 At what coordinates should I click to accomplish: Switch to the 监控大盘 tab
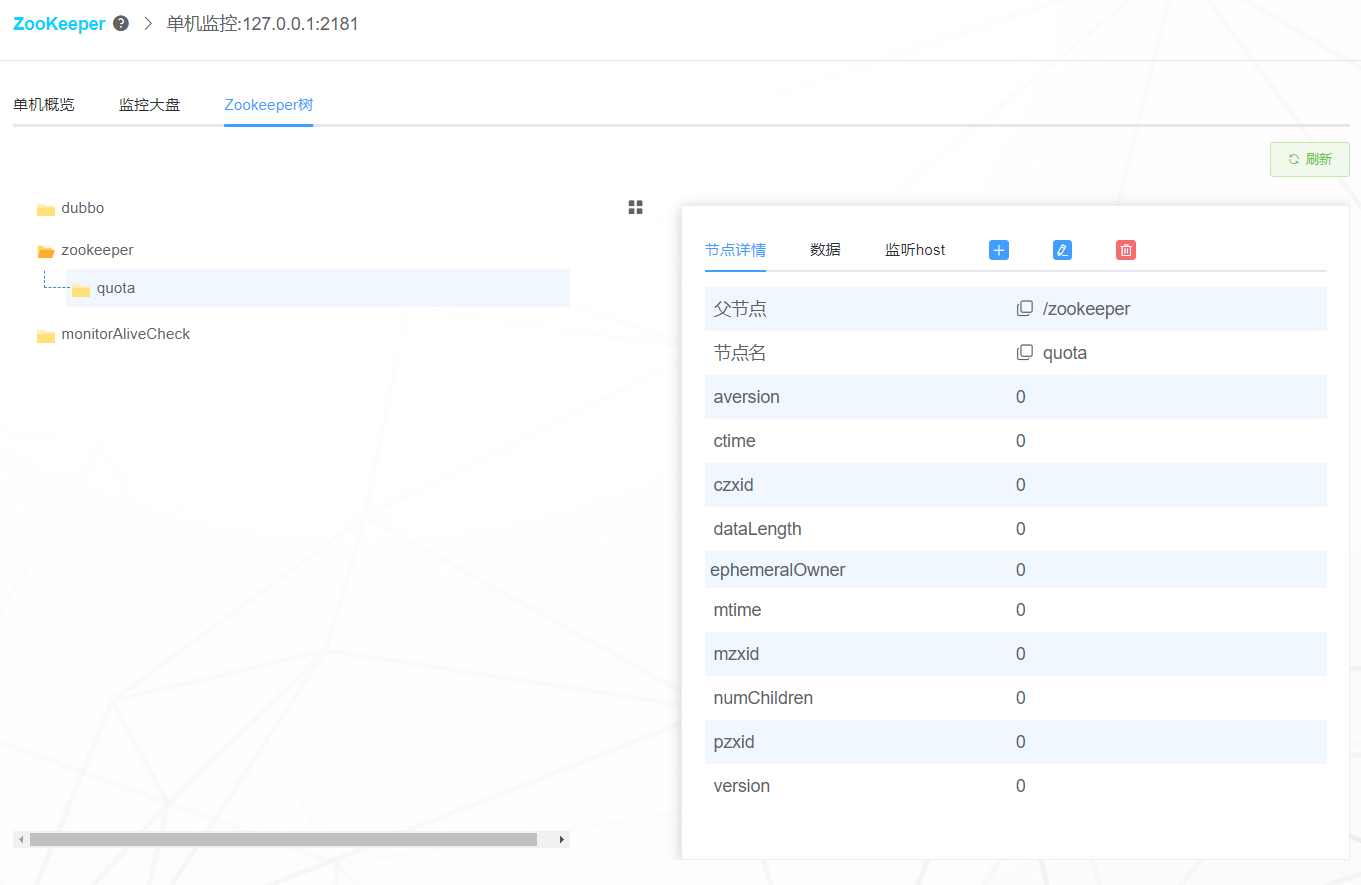point(150,104)
